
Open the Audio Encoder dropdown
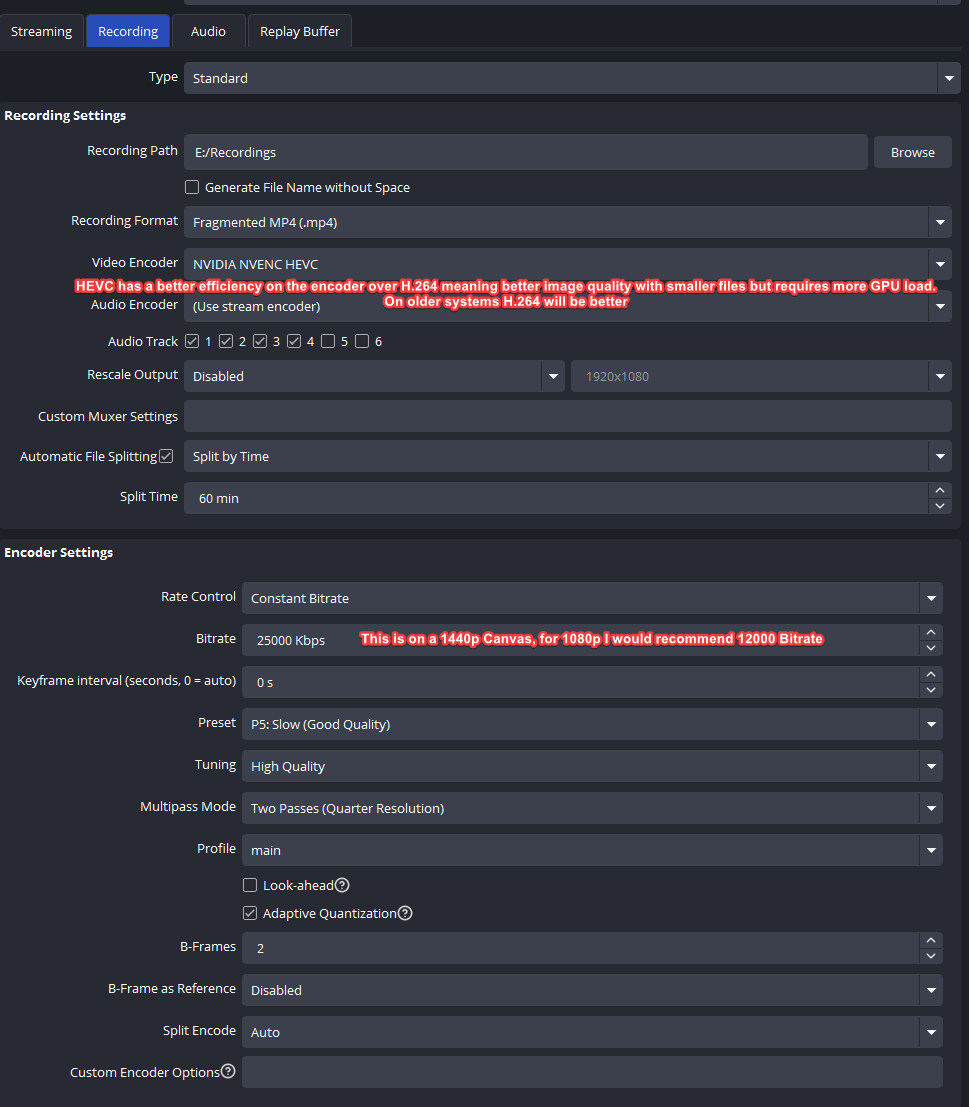[567, 306]
